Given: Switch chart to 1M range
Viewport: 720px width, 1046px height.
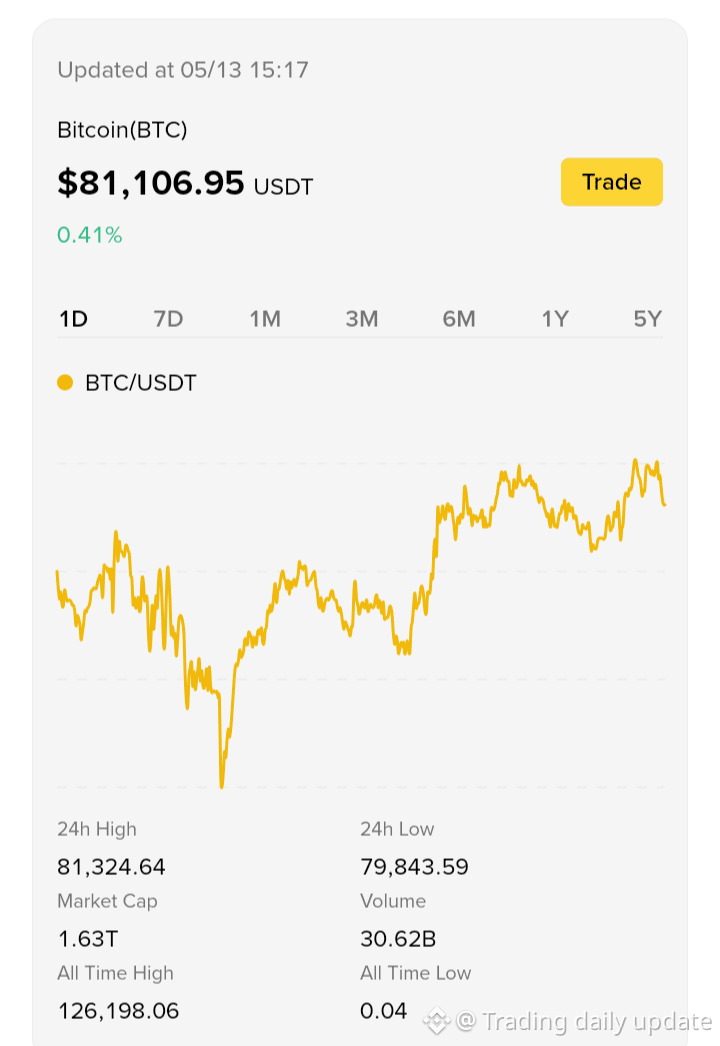Looking at the screenshot, I should click(x=265, y=319).
